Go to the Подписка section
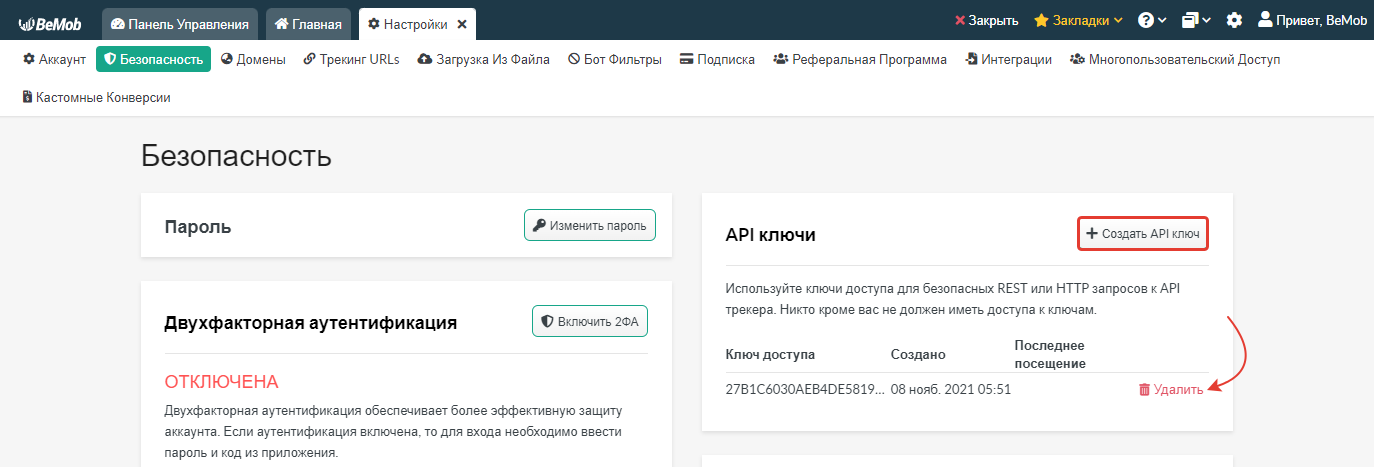The width and height of the screenshot is (1374, 467). tap(716, 59)
